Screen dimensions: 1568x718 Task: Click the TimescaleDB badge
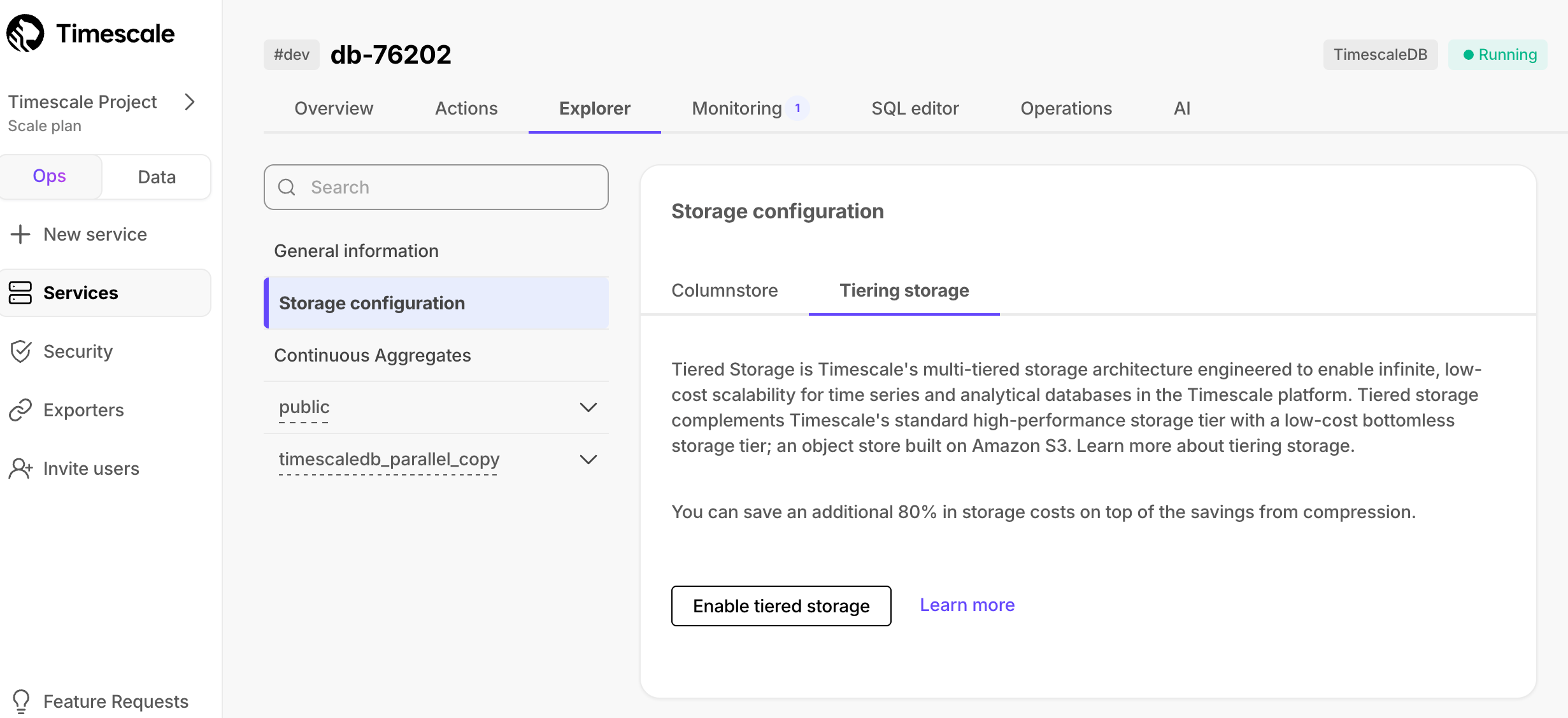pos(1381,55)
